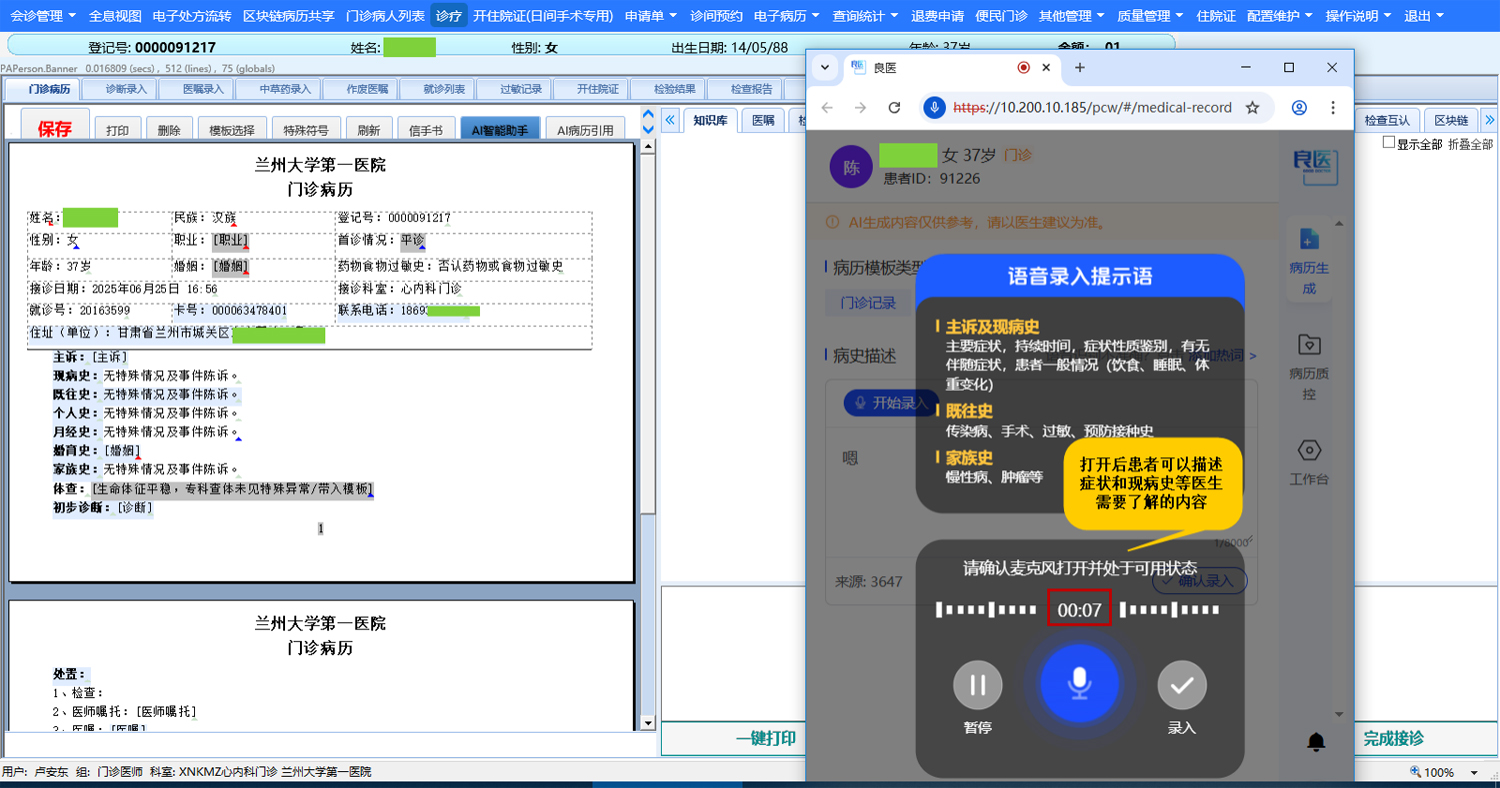1500x788 pixels.
Task: Open the 门诊病人列表 menu item
Action: pos(385,16)
